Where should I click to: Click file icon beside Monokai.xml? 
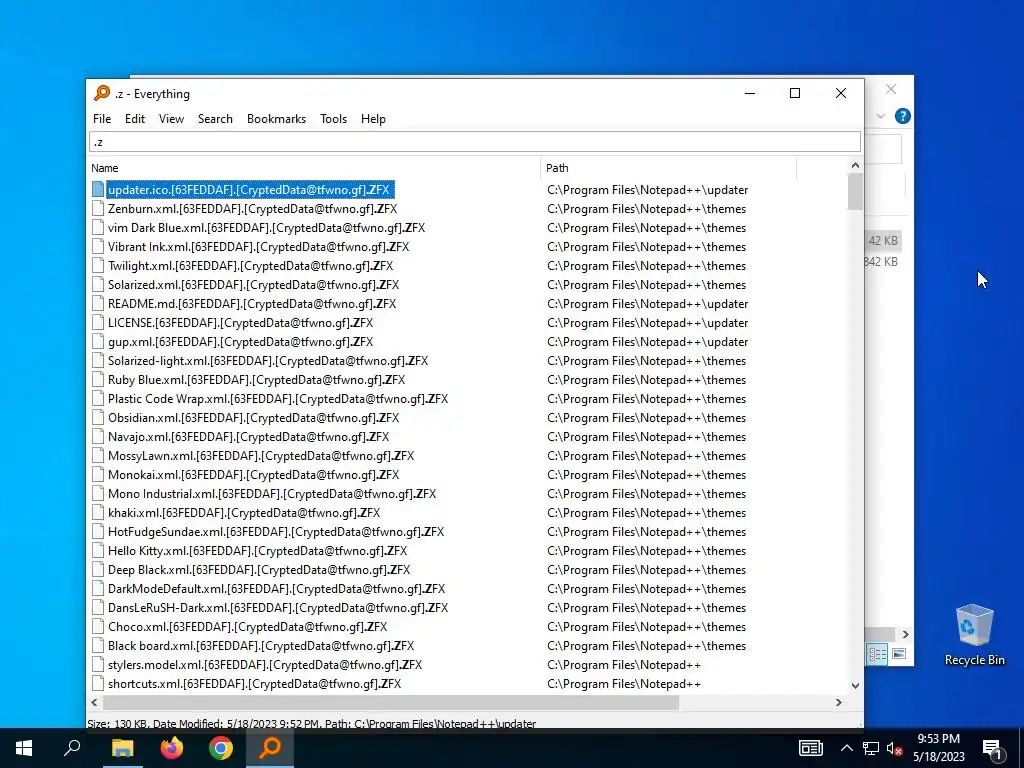98,474
